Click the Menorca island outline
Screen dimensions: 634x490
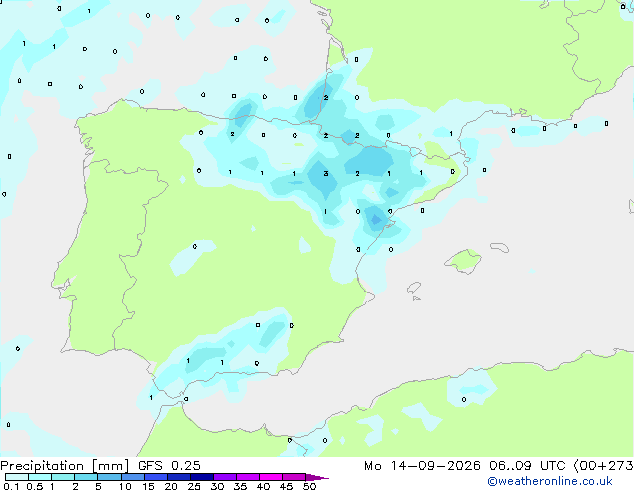click(x=500, y=247)
